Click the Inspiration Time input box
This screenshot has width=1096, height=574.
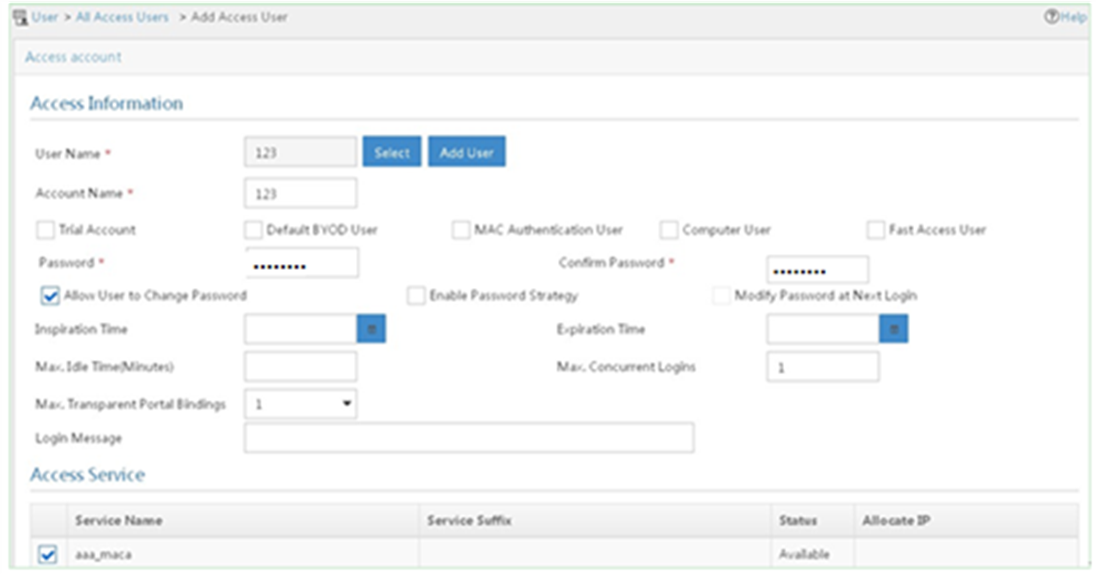coord(301,329)
